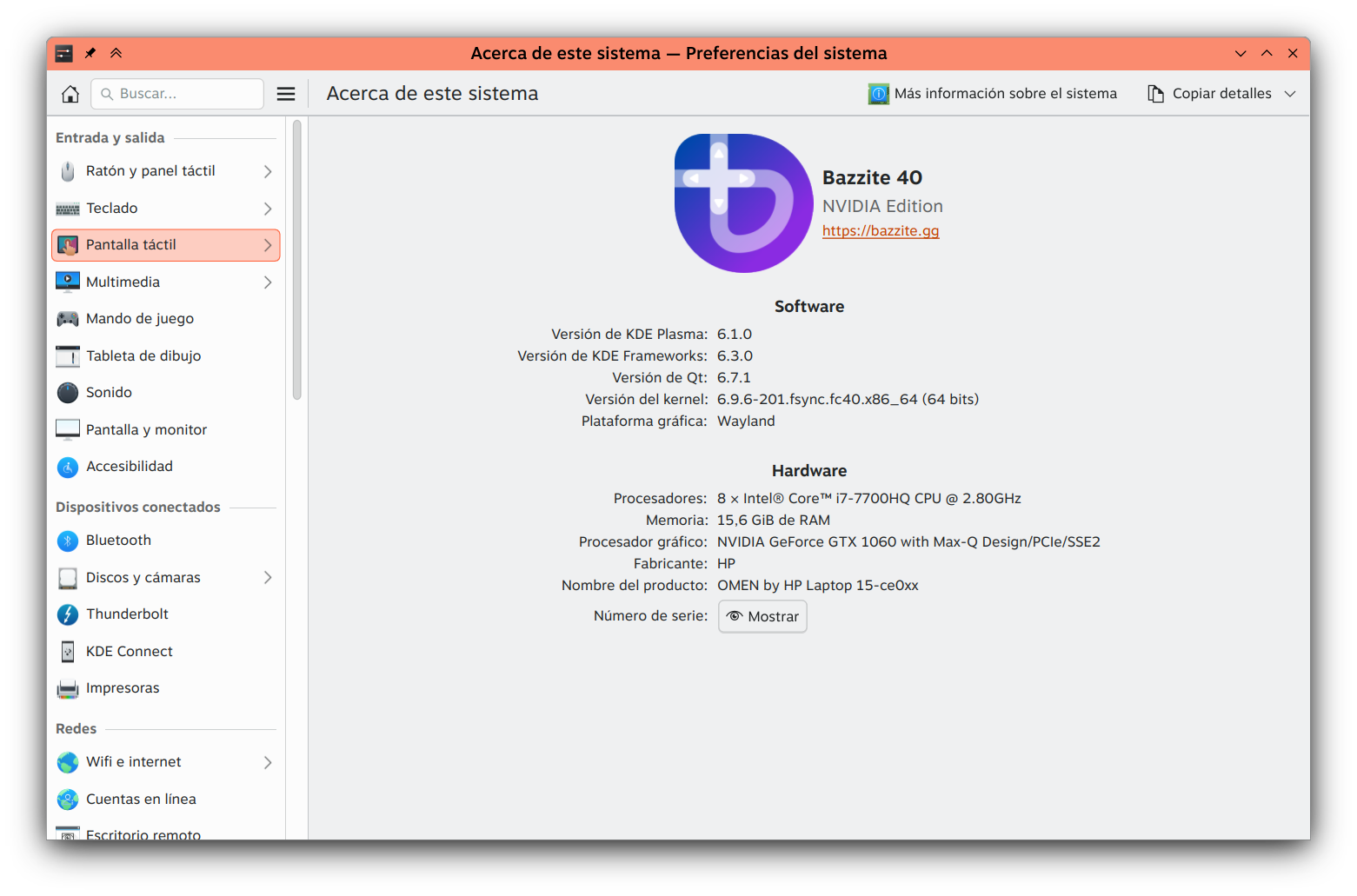This screenshot has width=1357, height=896.
Task: Select Mando de juego in the sidebar
Action: coord(166,319)
